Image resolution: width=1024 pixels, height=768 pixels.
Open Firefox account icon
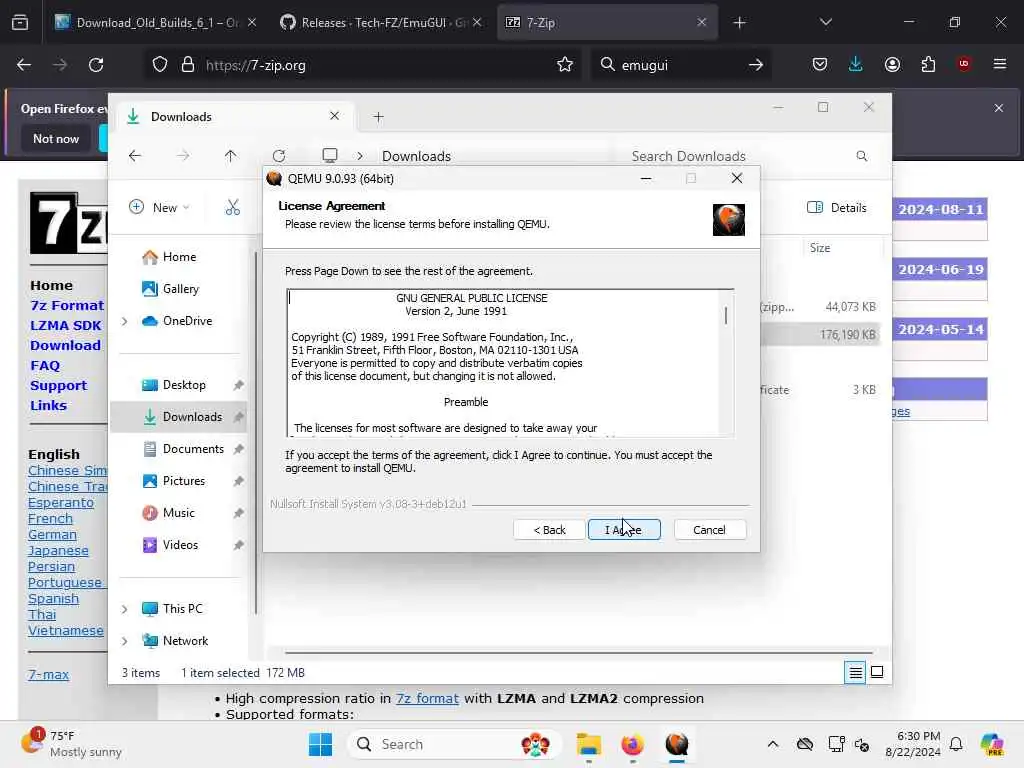coord(892,65)
